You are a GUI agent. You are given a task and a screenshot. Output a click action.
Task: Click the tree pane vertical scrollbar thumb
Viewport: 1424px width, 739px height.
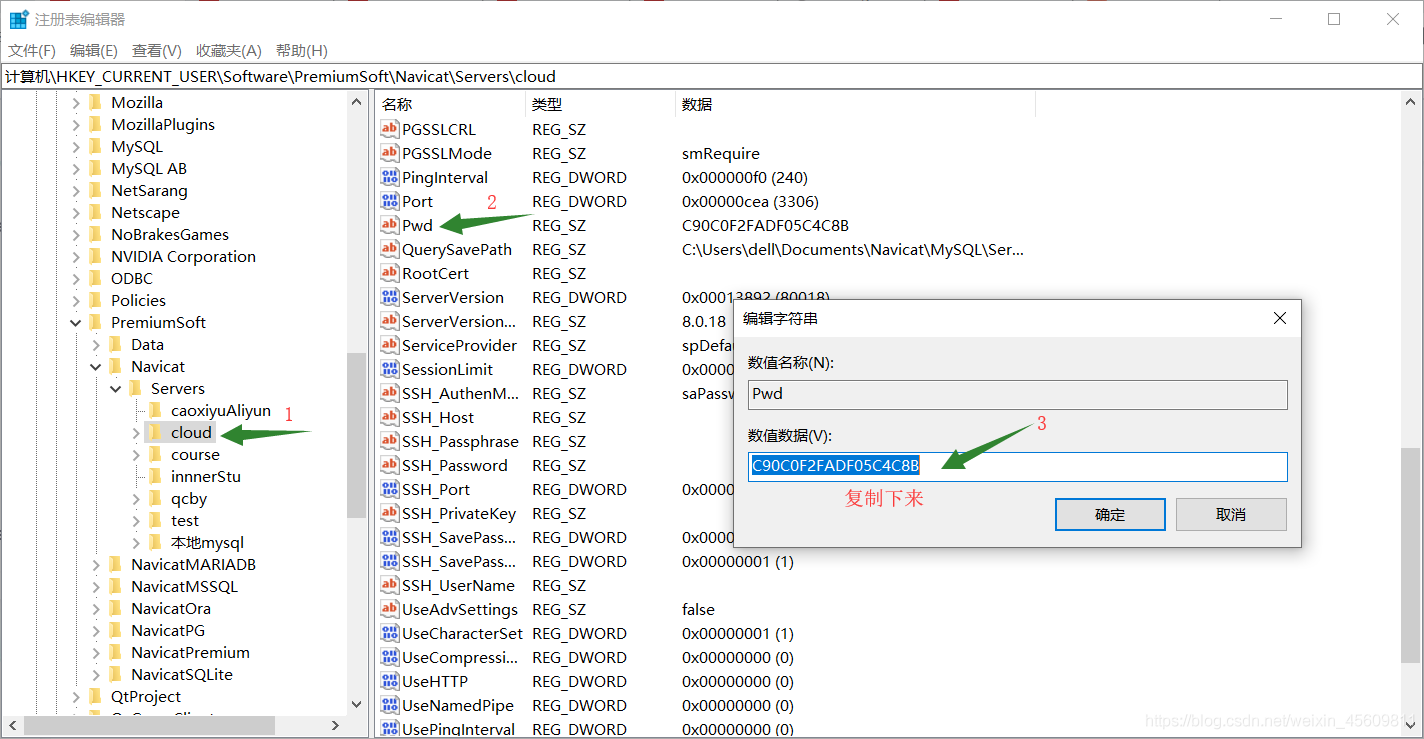[357, 436]
